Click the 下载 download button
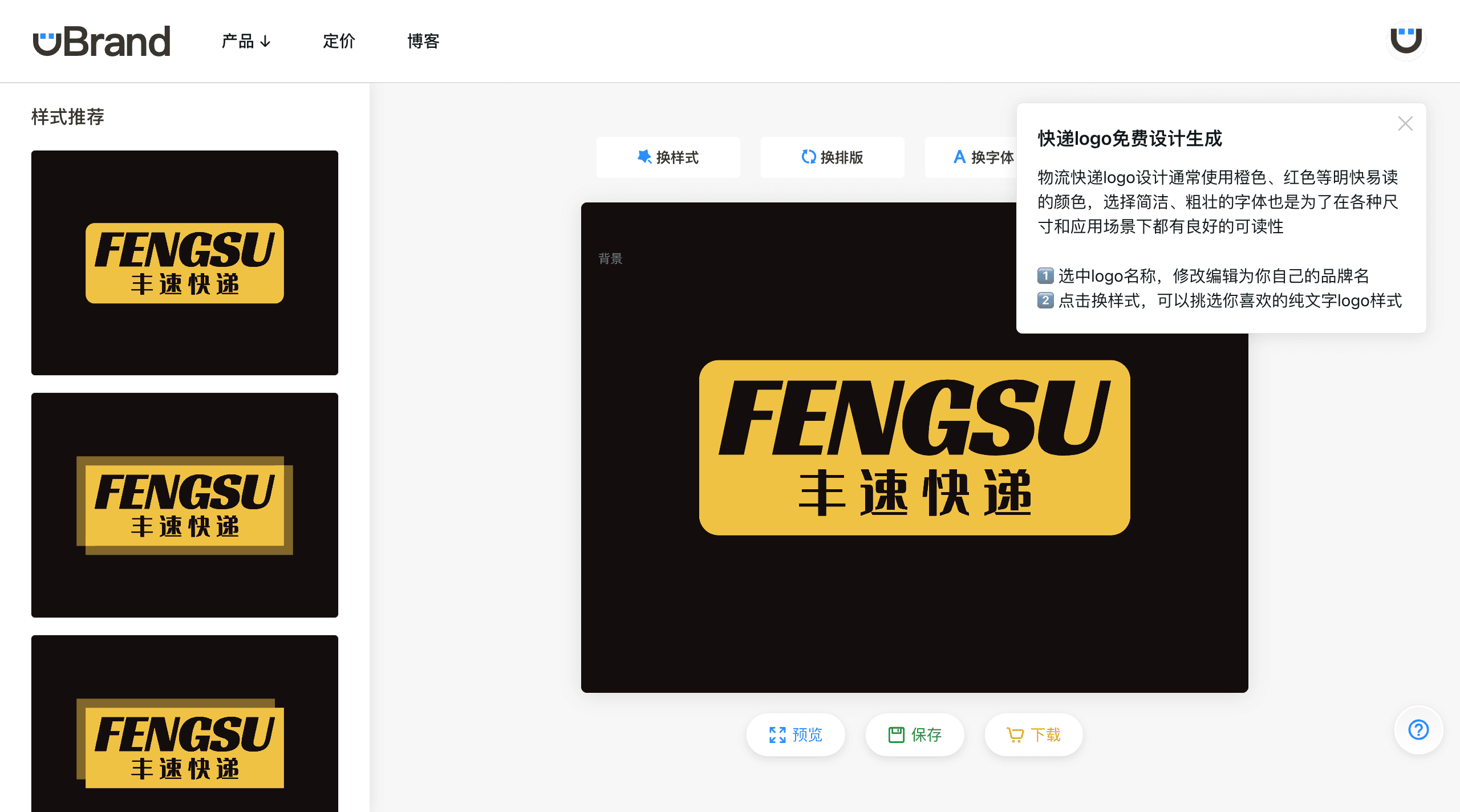 1033,734
